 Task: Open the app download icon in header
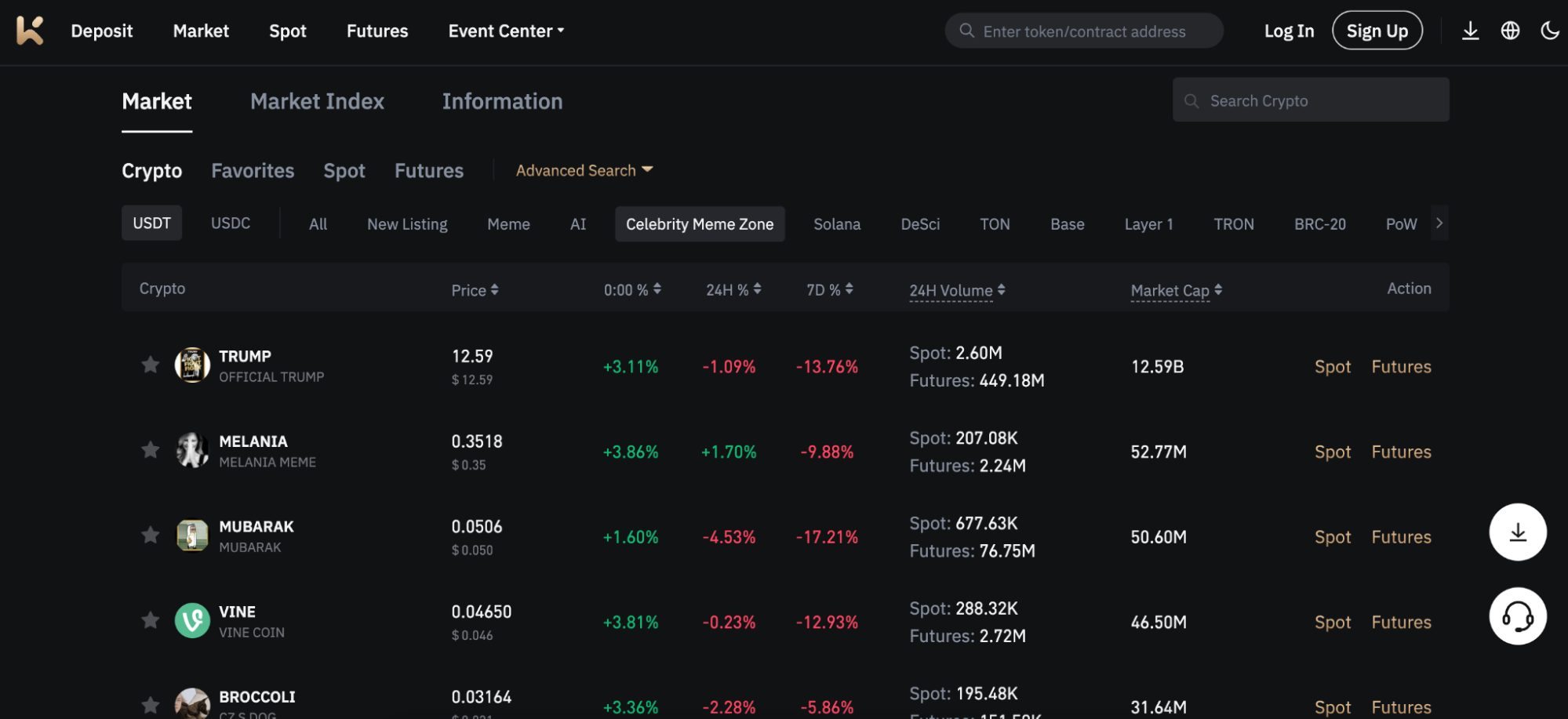click(x=1471, y=31)
